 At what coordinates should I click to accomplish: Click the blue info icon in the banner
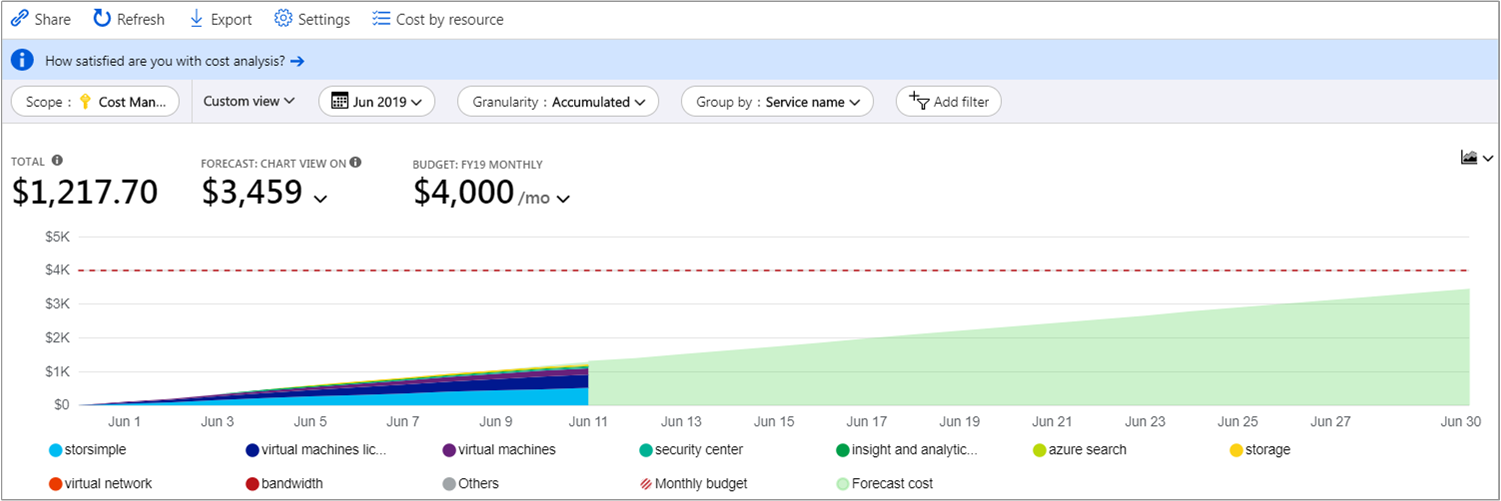[23, 61]
